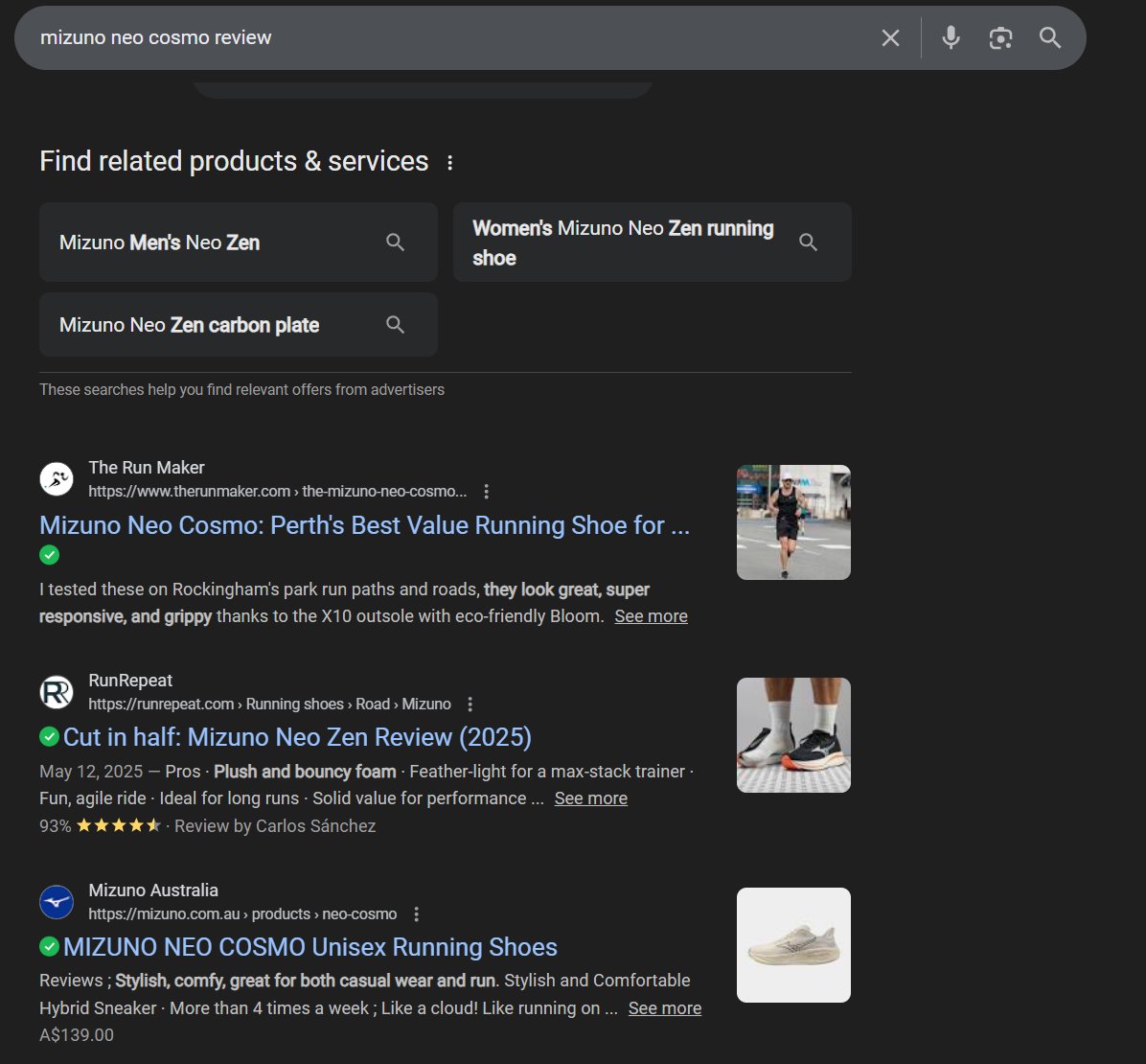
Task: Search Women's Mizuno Neo Zen running shoe suggestion
Action: point(652,243)
